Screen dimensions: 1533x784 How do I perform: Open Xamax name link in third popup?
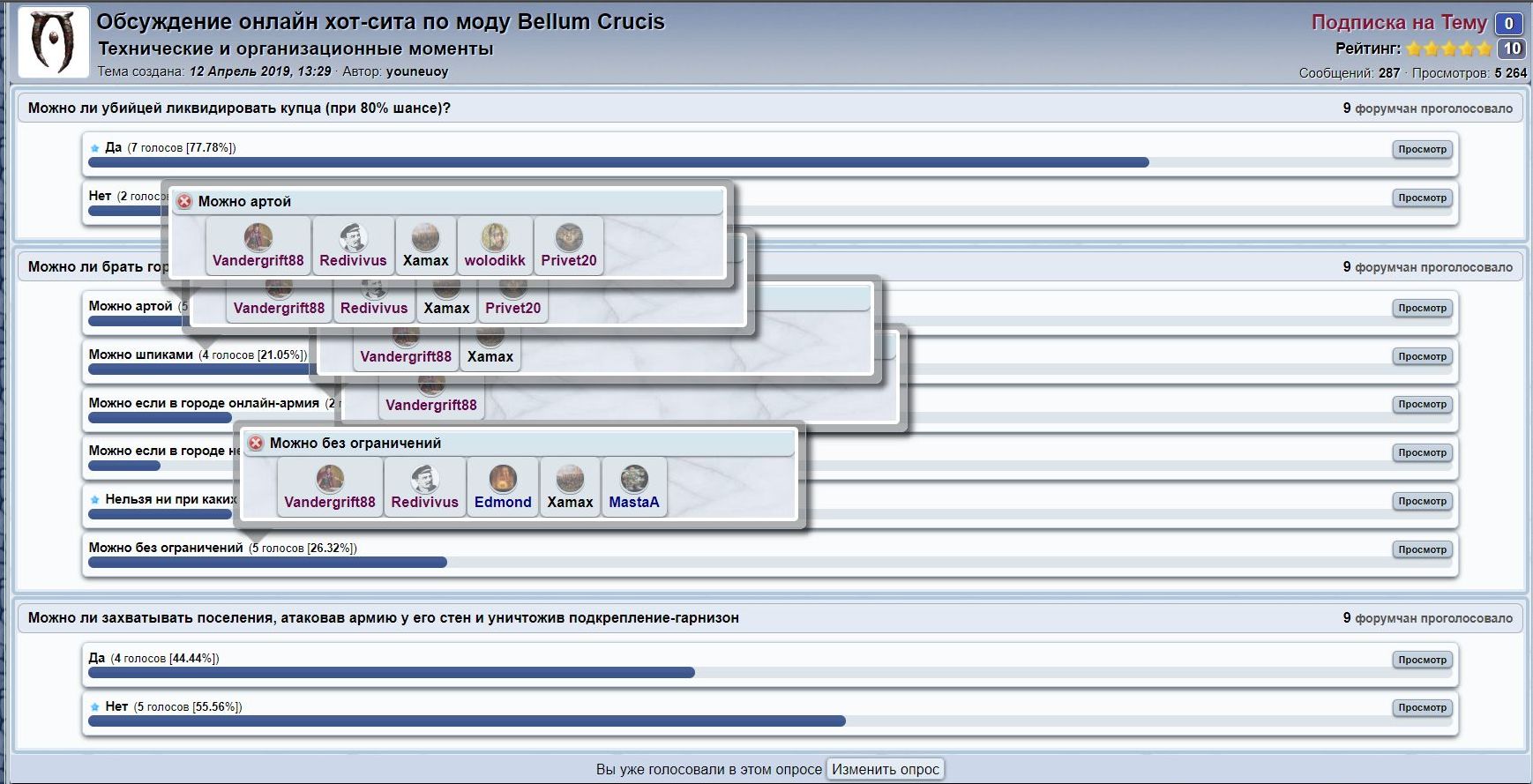coord(490,357)
